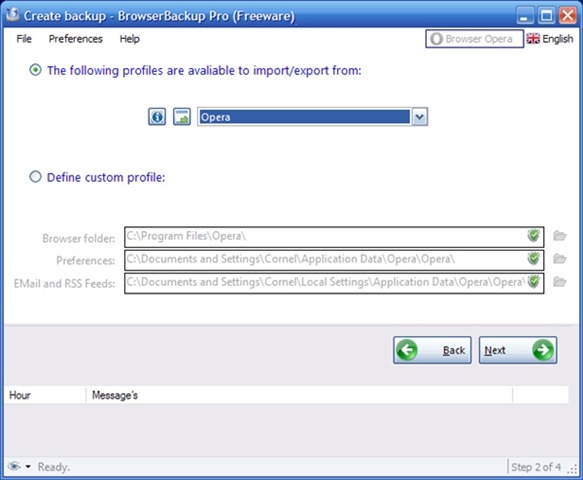Click the Browser Opera indicator box
The width and height of the screenshot is (583, 480).
pyautogui.click(x=474, y=39)
